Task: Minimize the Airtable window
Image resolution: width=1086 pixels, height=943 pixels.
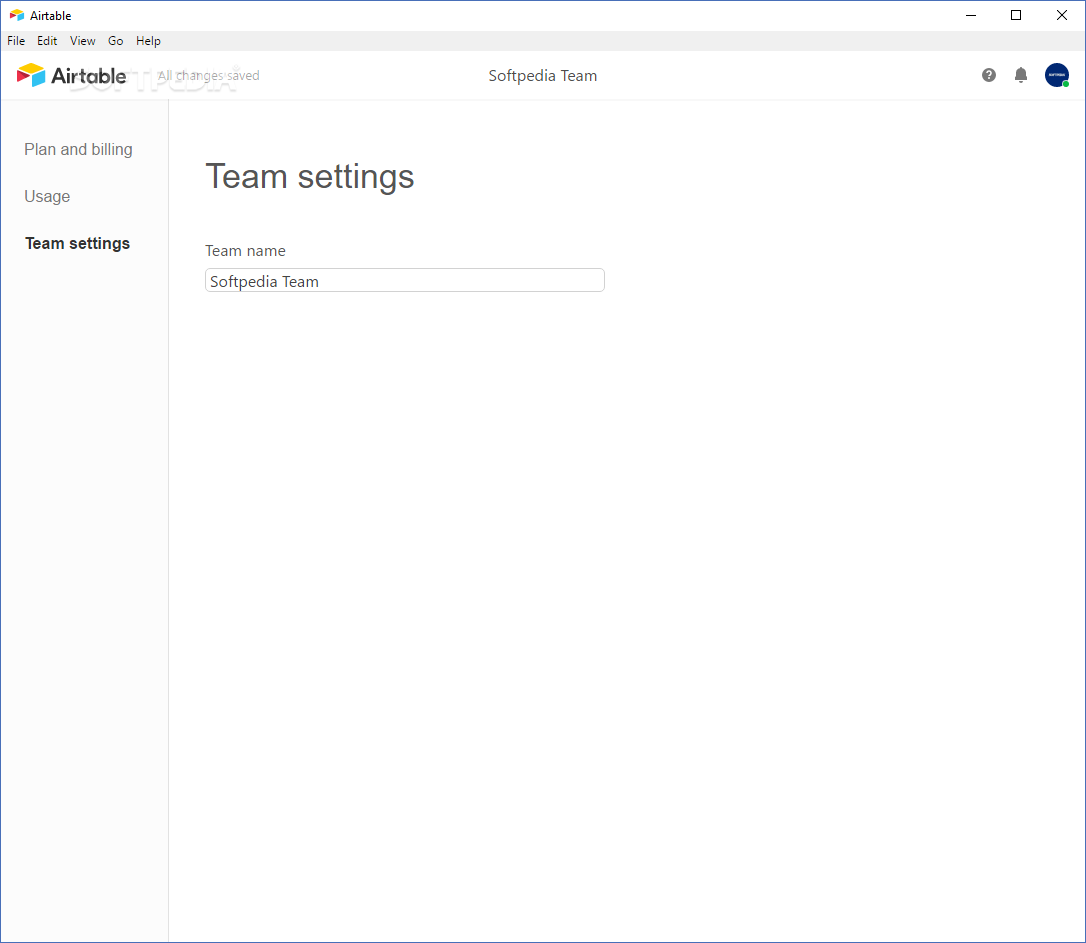Action: click(971, 15)
